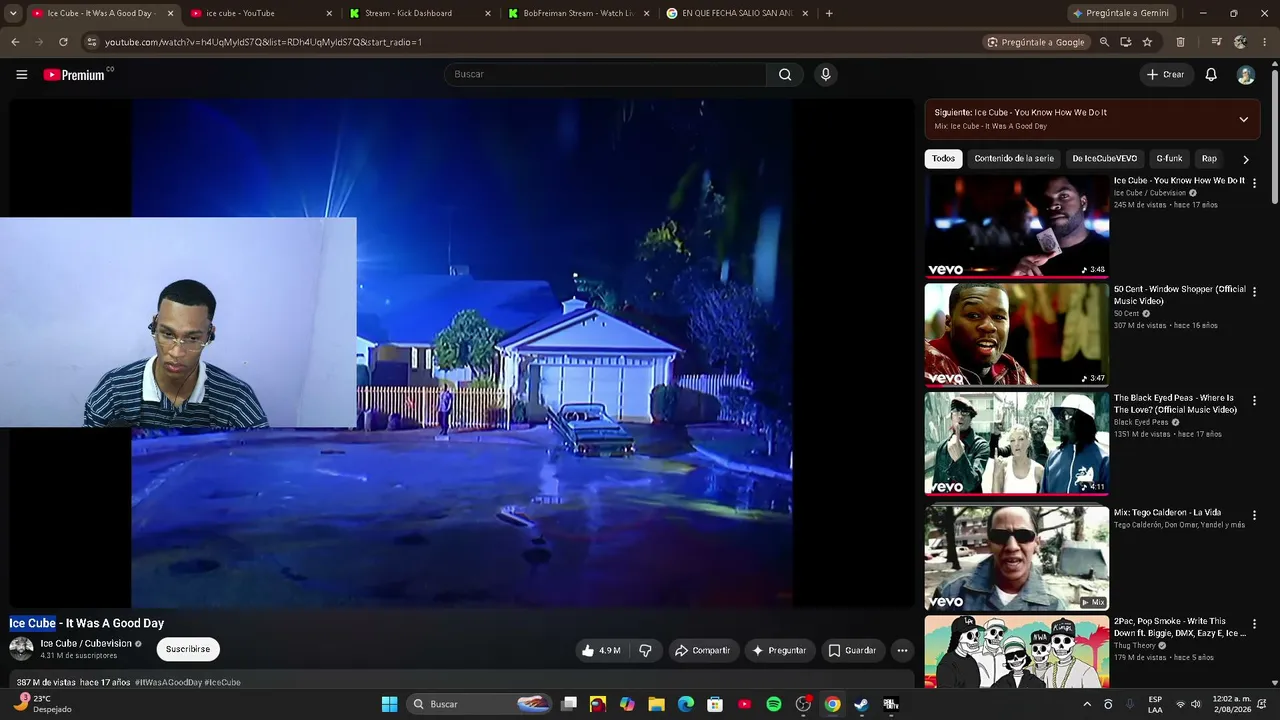
Task: Click the Guardar save button
Action: 852,650
